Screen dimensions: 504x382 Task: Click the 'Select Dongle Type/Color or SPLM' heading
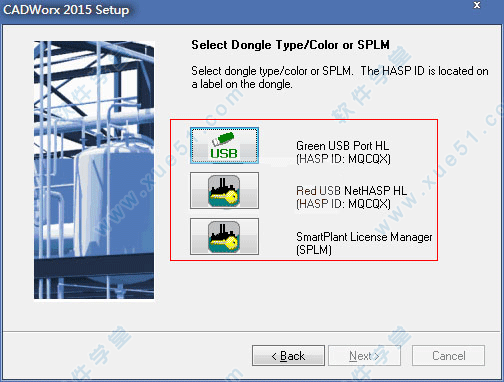click(x=290, y=45)
